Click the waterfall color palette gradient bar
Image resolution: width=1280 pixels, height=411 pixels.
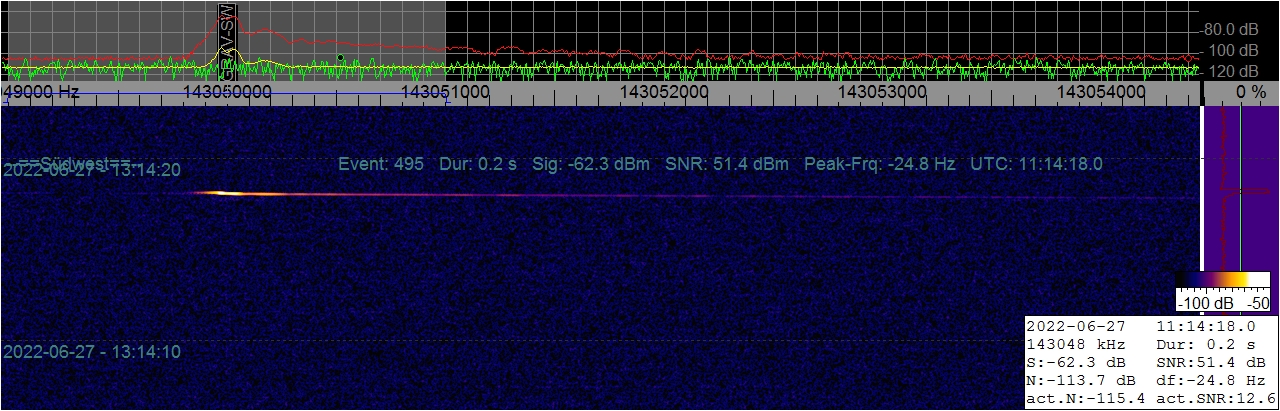(x=1222, y=280)
